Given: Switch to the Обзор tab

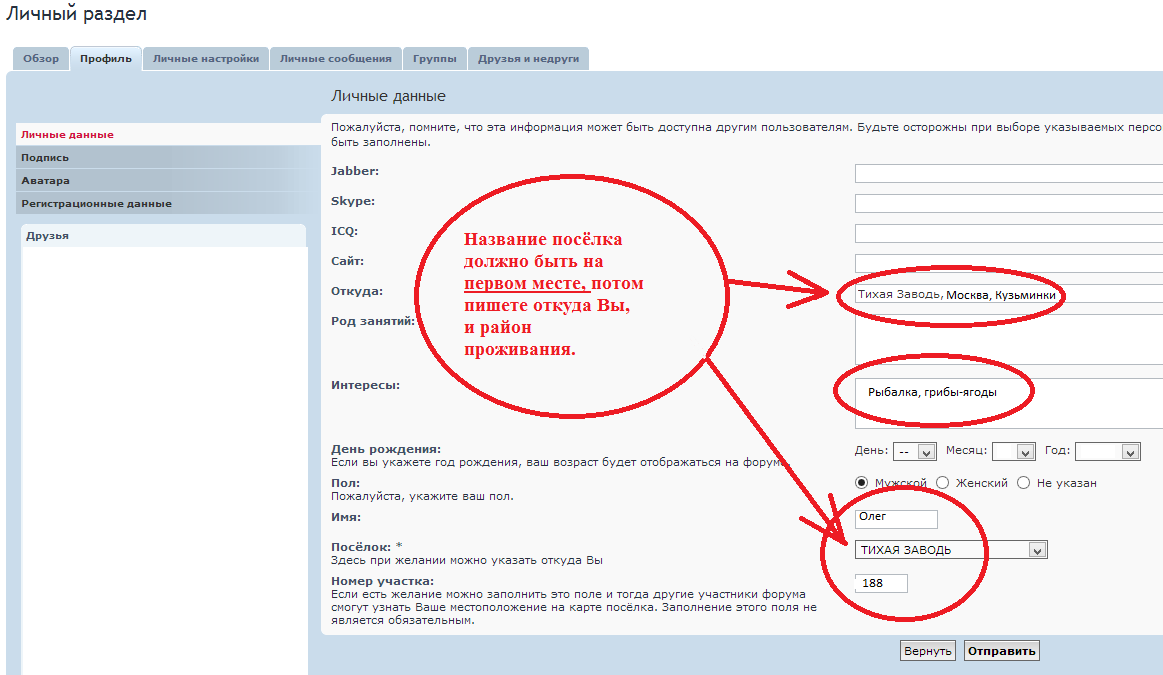Looking at the screenshot, I should click(x=41, y=59).
